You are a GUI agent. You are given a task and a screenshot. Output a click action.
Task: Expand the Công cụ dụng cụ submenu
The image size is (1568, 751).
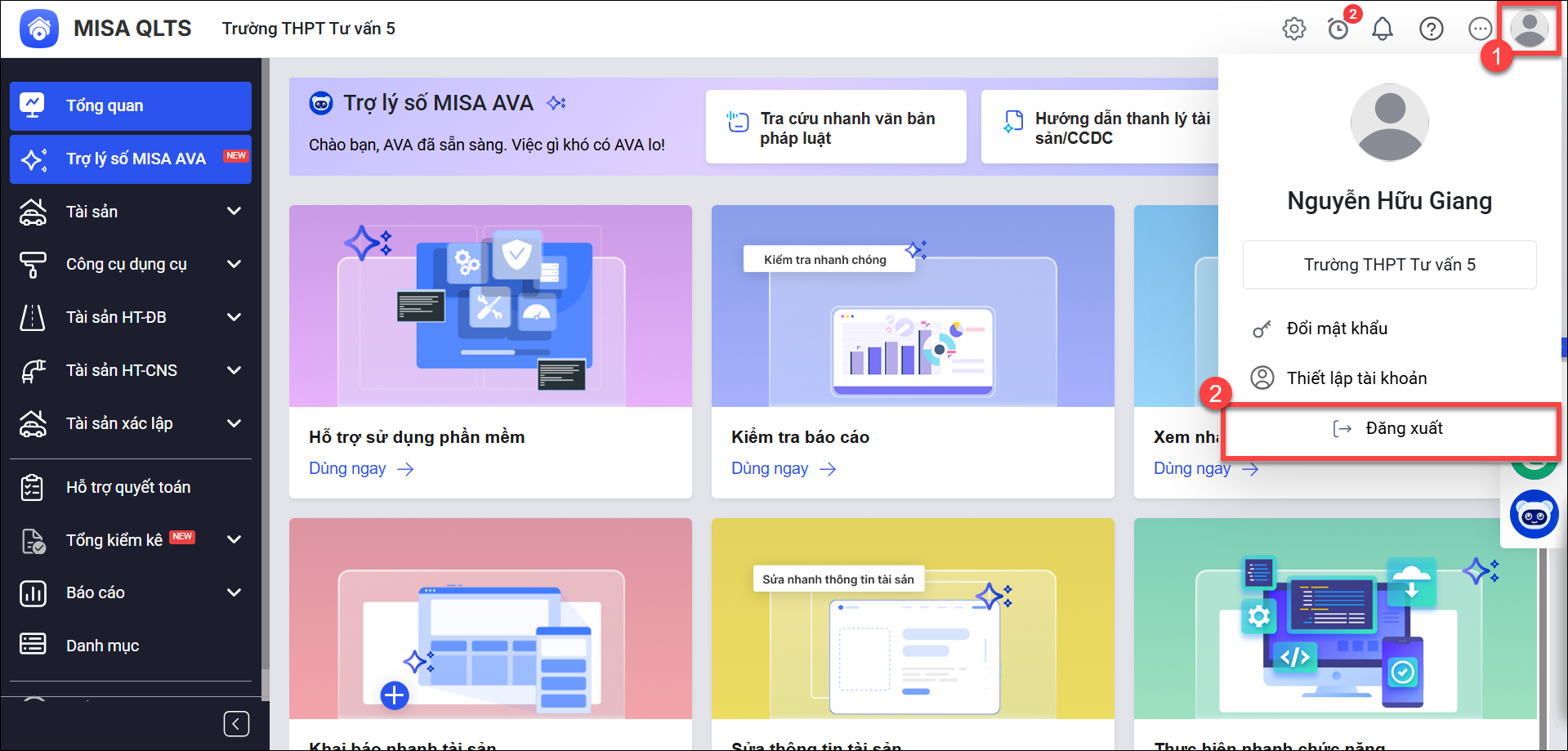pyautogui.click(x=234, y=264)
